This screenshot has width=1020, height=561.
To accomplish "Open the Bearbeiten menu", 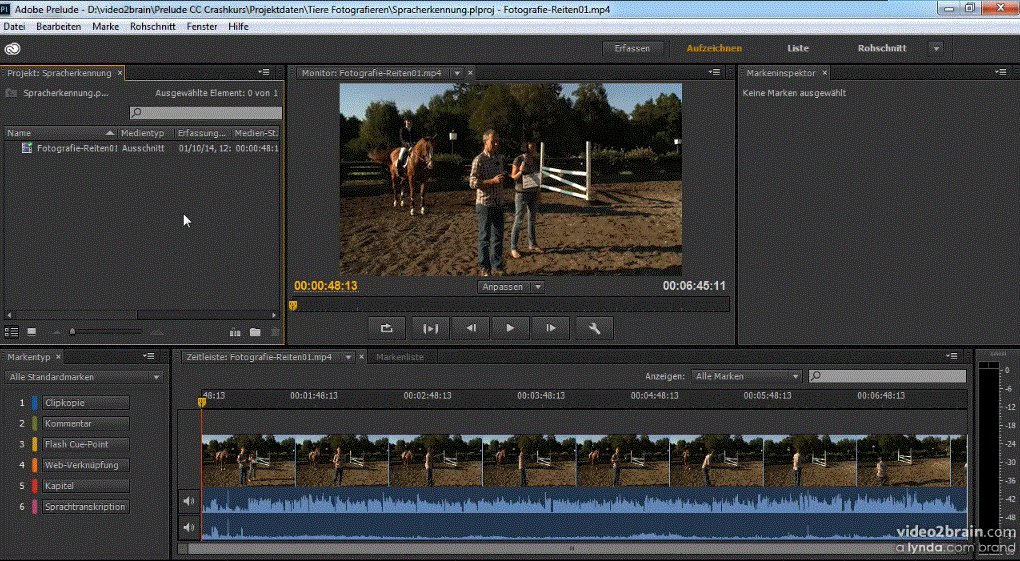I will point(59,27).
